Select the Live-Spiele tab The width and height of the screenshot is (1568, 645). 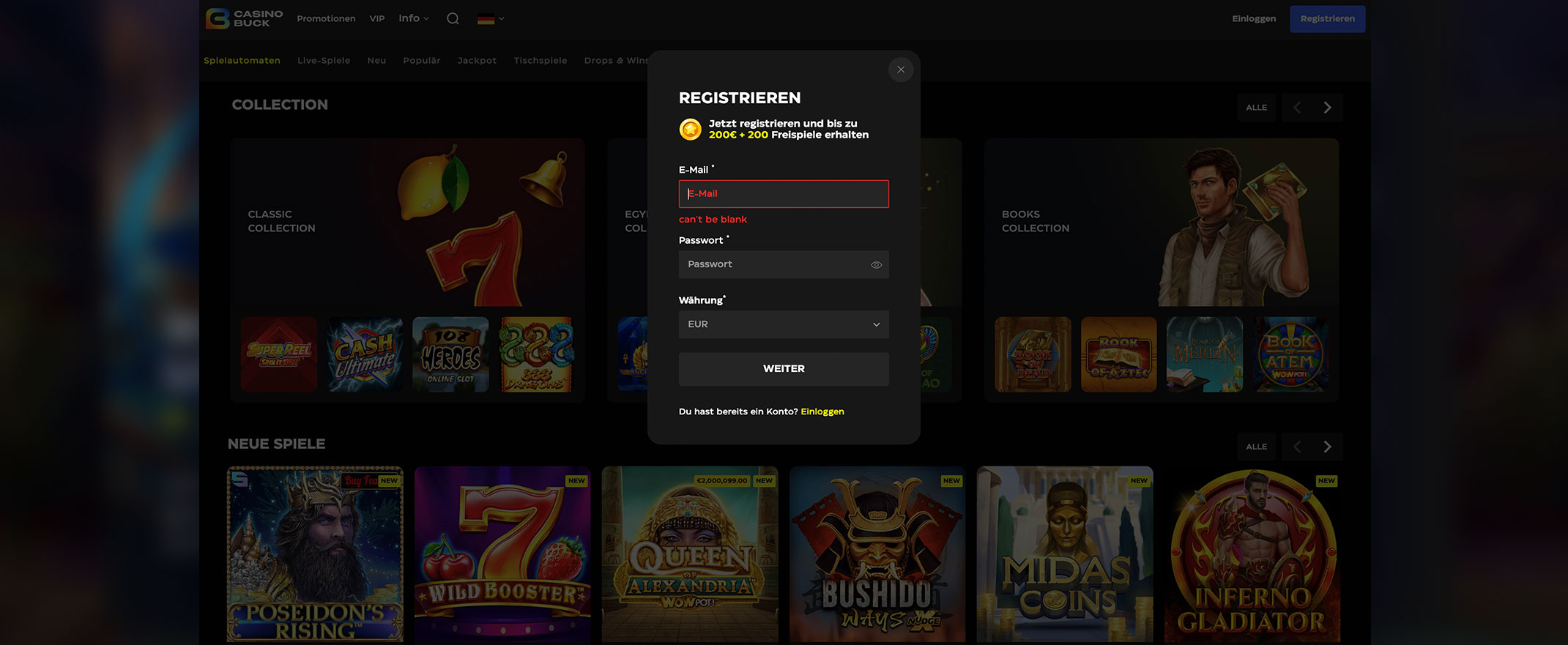[x=324, y=61]
